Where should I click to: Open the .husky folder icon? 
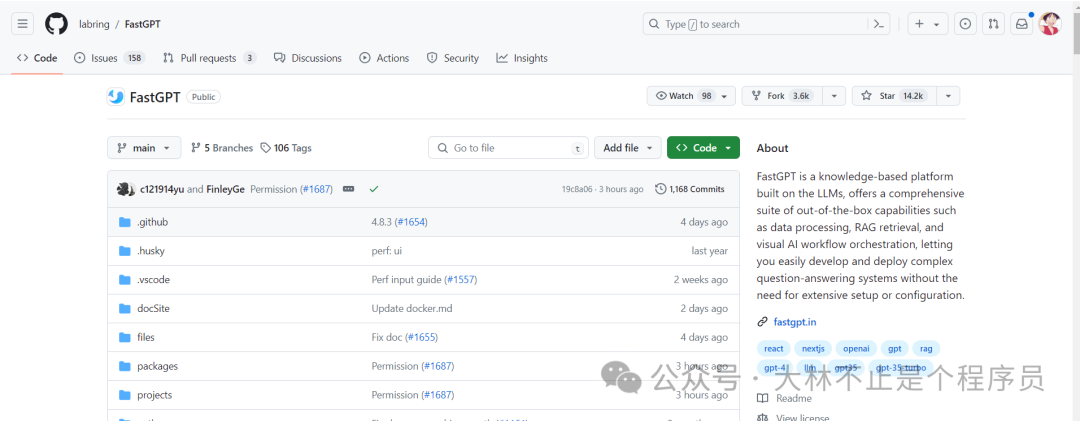coord(125,251)
